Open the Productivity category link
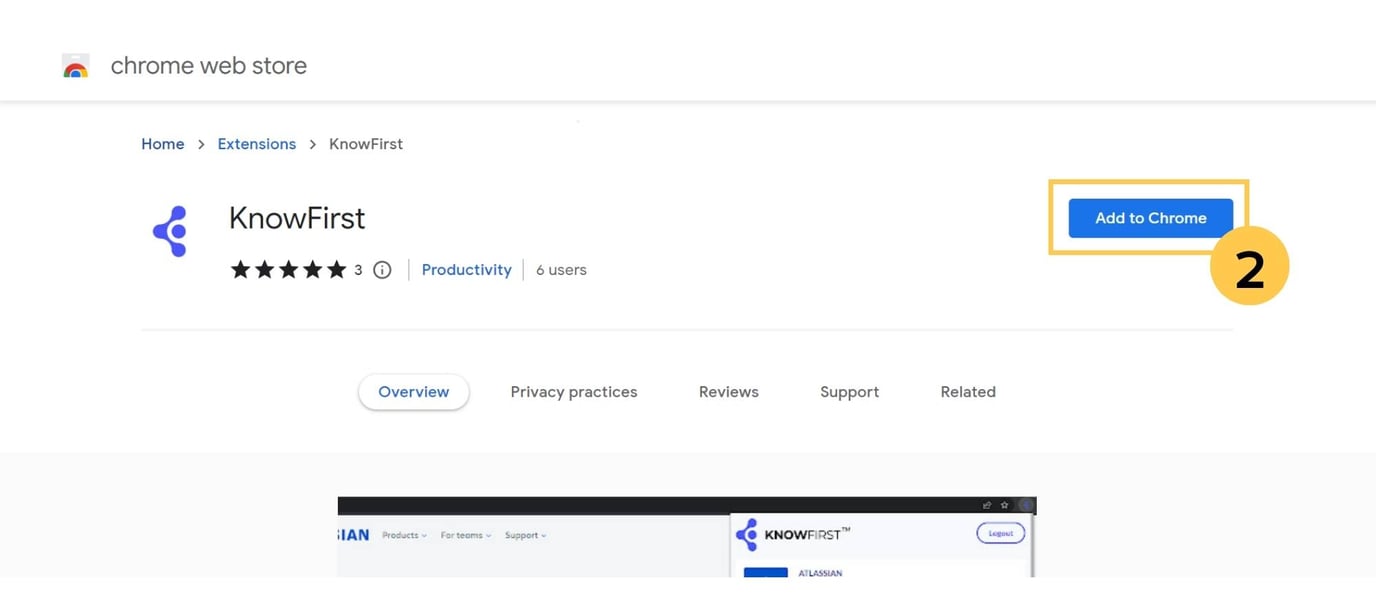Viewport: 1376px width, 611px height. click(x=466, y=269)
